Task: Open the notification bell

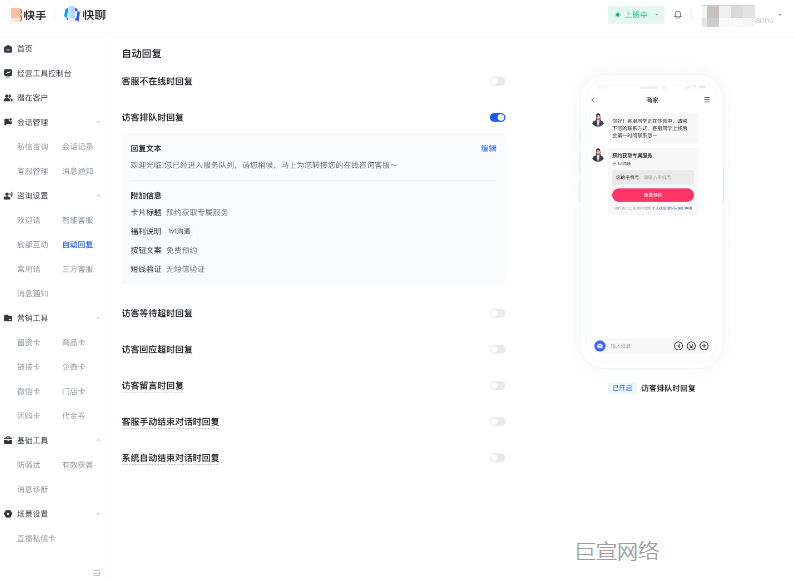Action: [678, 15]
